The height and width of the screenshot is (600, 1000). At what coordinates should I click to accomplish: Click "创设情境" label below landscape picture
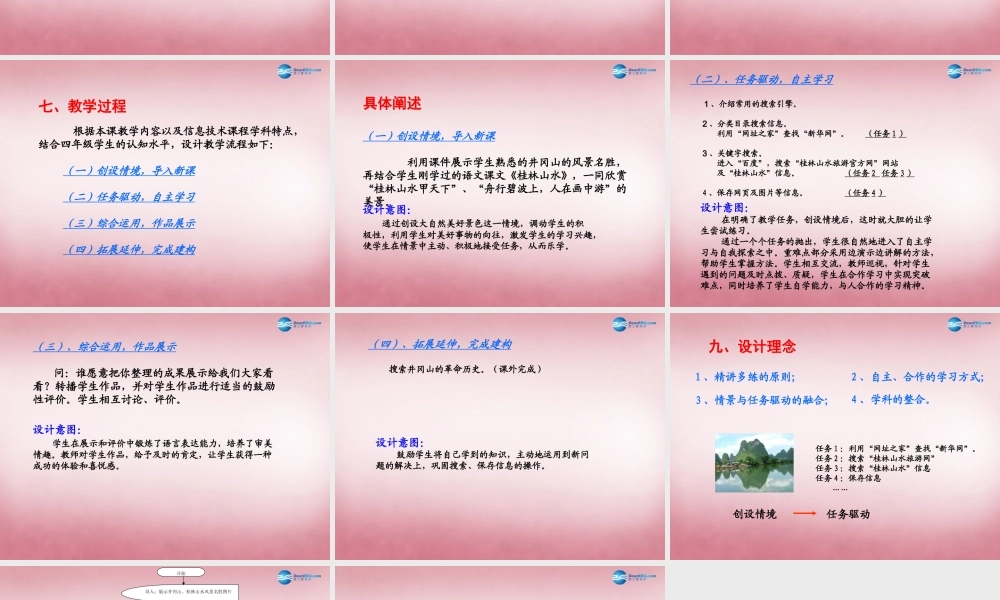754,515
